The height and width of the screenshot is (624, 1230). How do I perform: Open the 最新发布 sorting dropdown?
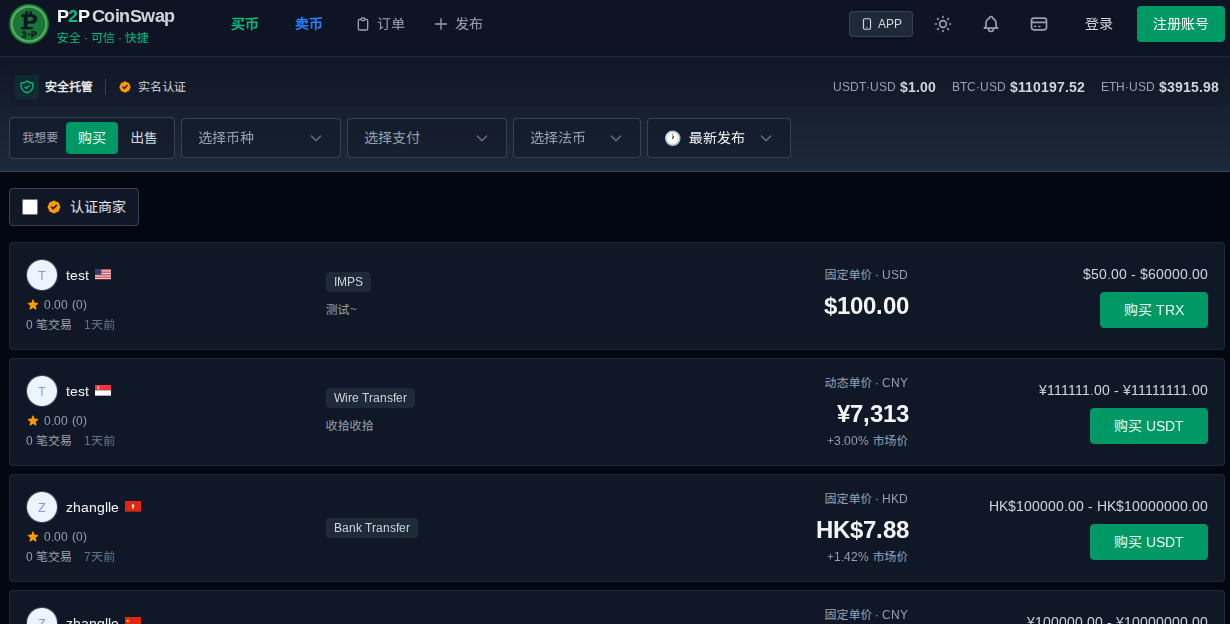pyautogui.click(x=718, y=138)
